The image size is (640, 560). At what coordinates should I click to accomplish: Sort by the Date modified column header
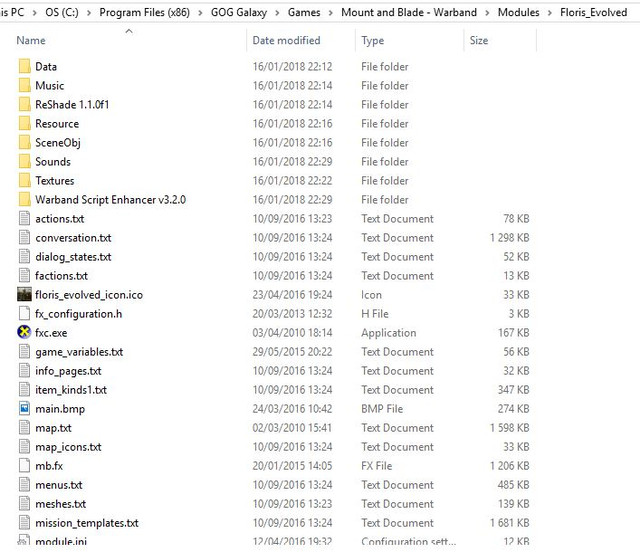[x=286, y=40]
